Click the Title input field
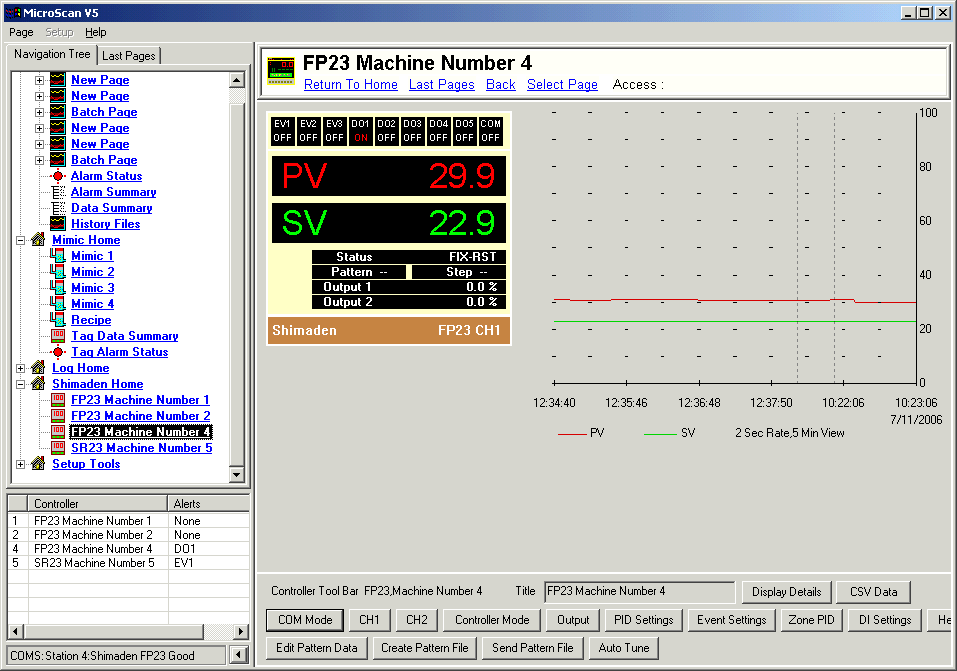The width and height of the screenshot is (957, 671). pyautogui.click(x=639, y=591)
